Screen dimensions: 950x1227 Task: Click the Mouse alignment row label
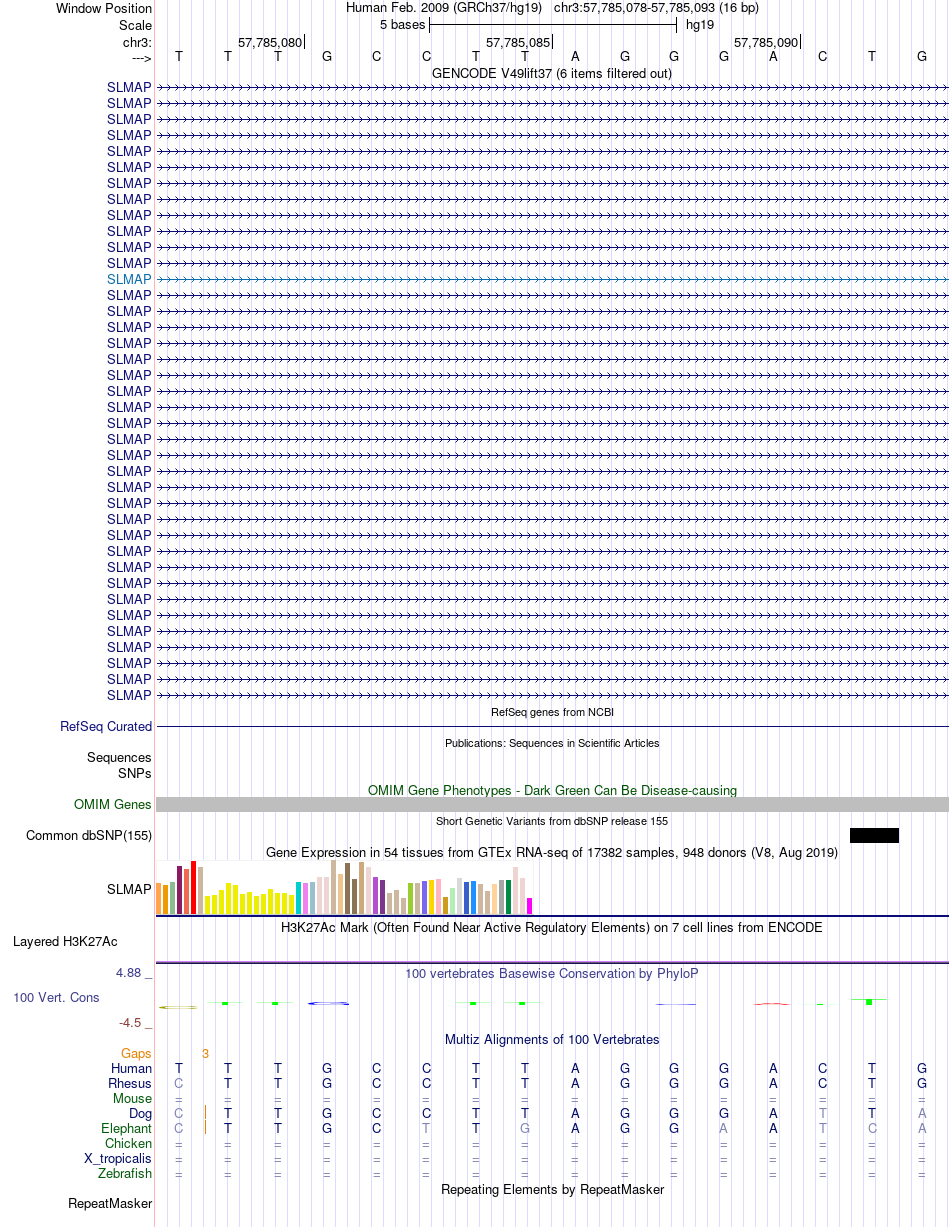tap(132, 1098)
